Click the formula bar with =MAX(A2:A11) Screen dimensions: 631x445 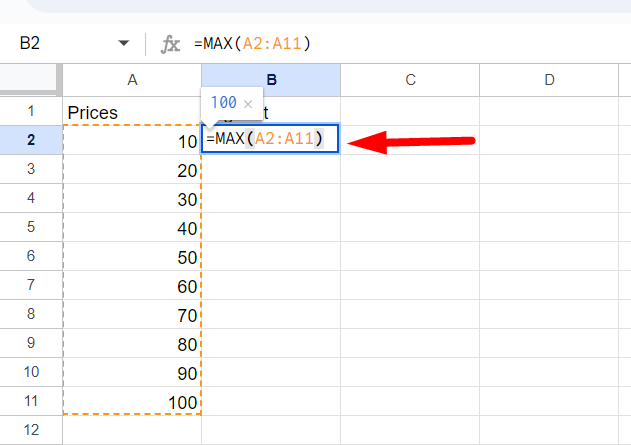(400, 43)
